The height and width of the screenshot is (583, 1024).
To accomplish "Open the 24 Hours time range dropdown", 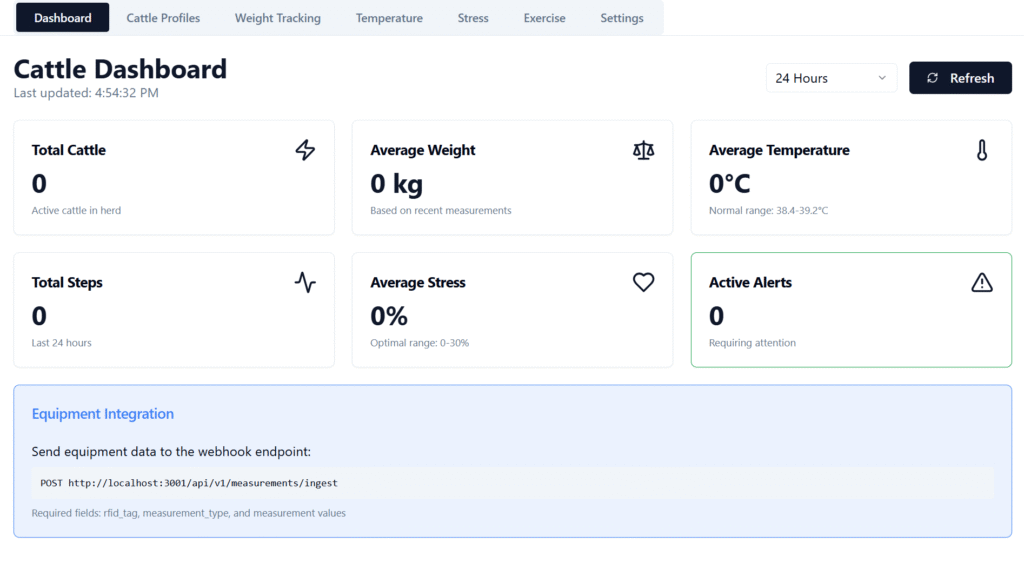I will [830, 78].
